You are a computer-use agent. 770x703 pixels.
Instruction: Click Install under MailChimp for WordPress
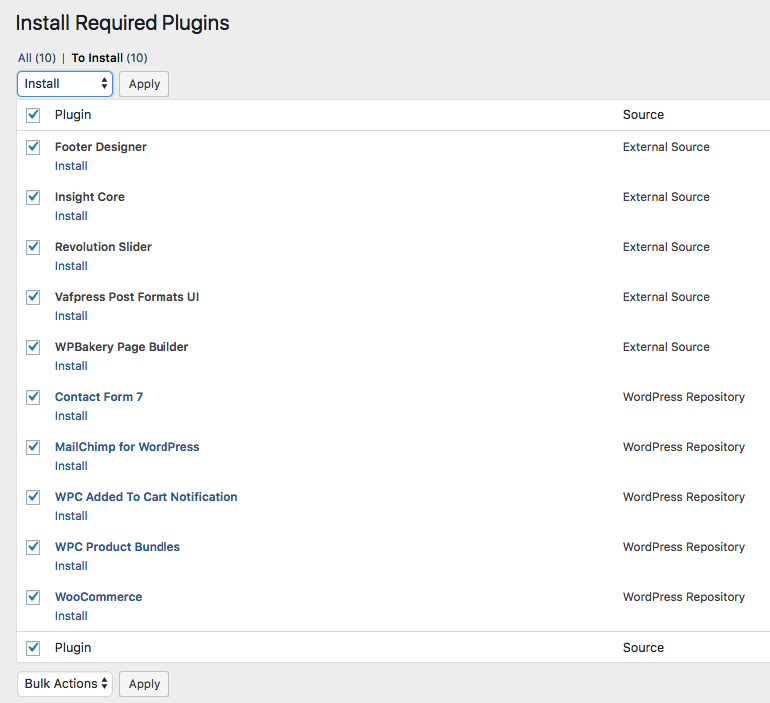71,466
